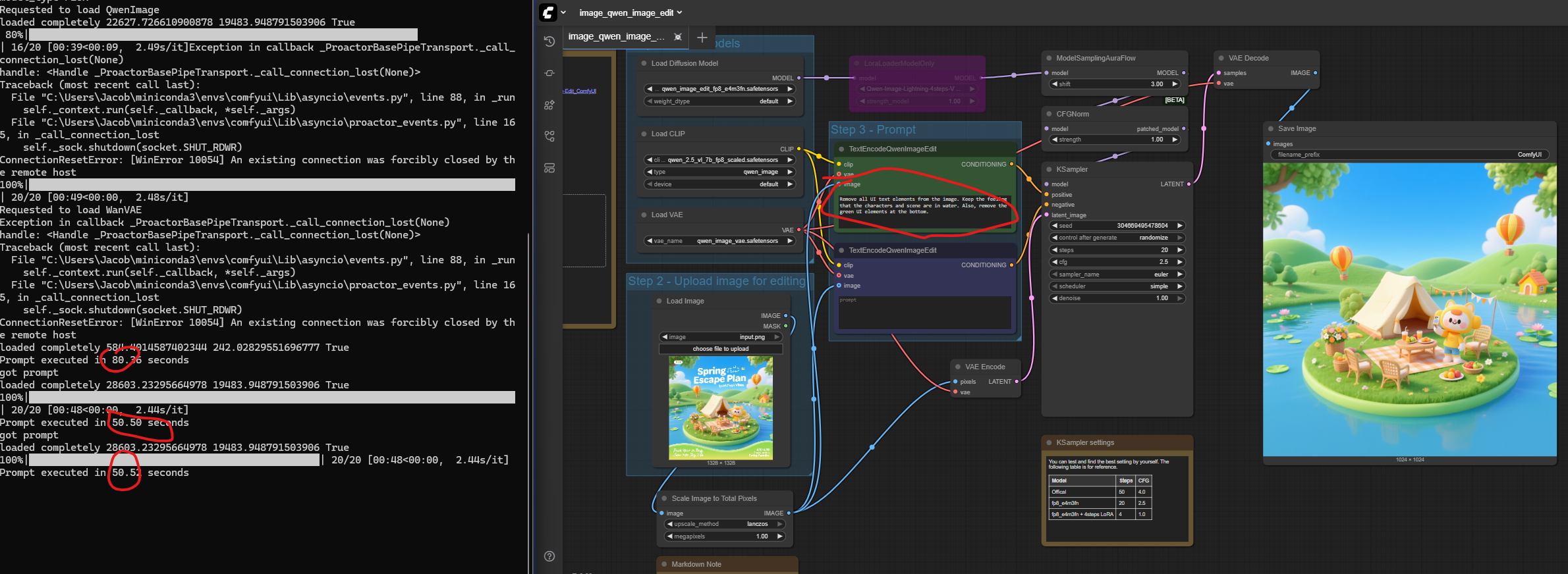Collapse the Load Diffusion Model node
This screenshot has height=574, width=1568.
[x=644, y=63]
